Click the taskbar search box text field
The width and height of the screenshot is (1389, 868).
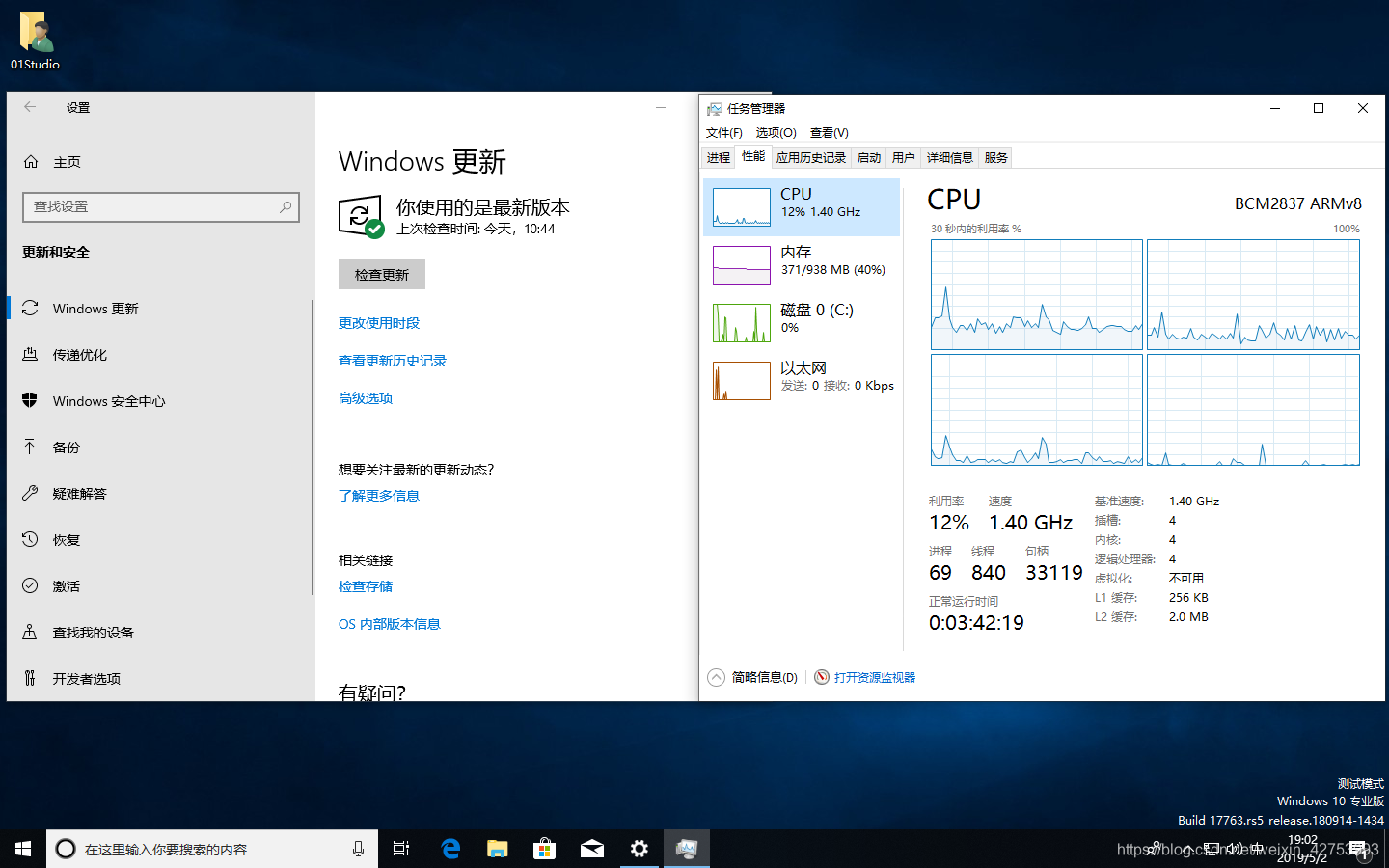click(212, 849)
